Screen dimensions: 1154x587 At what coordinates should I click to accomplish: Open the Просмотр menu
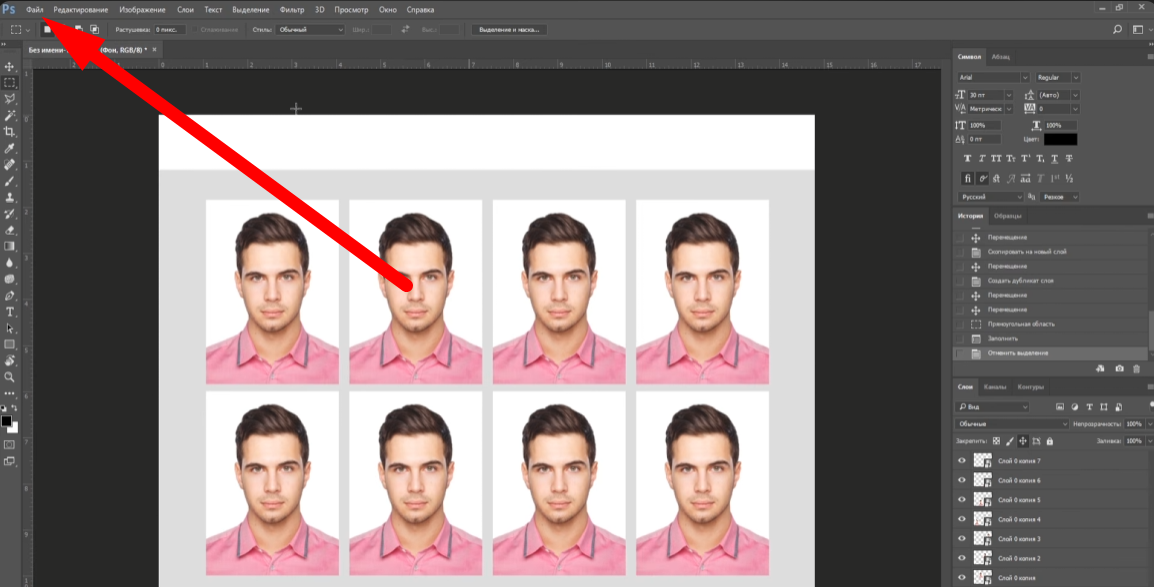(x=351, y=10)
